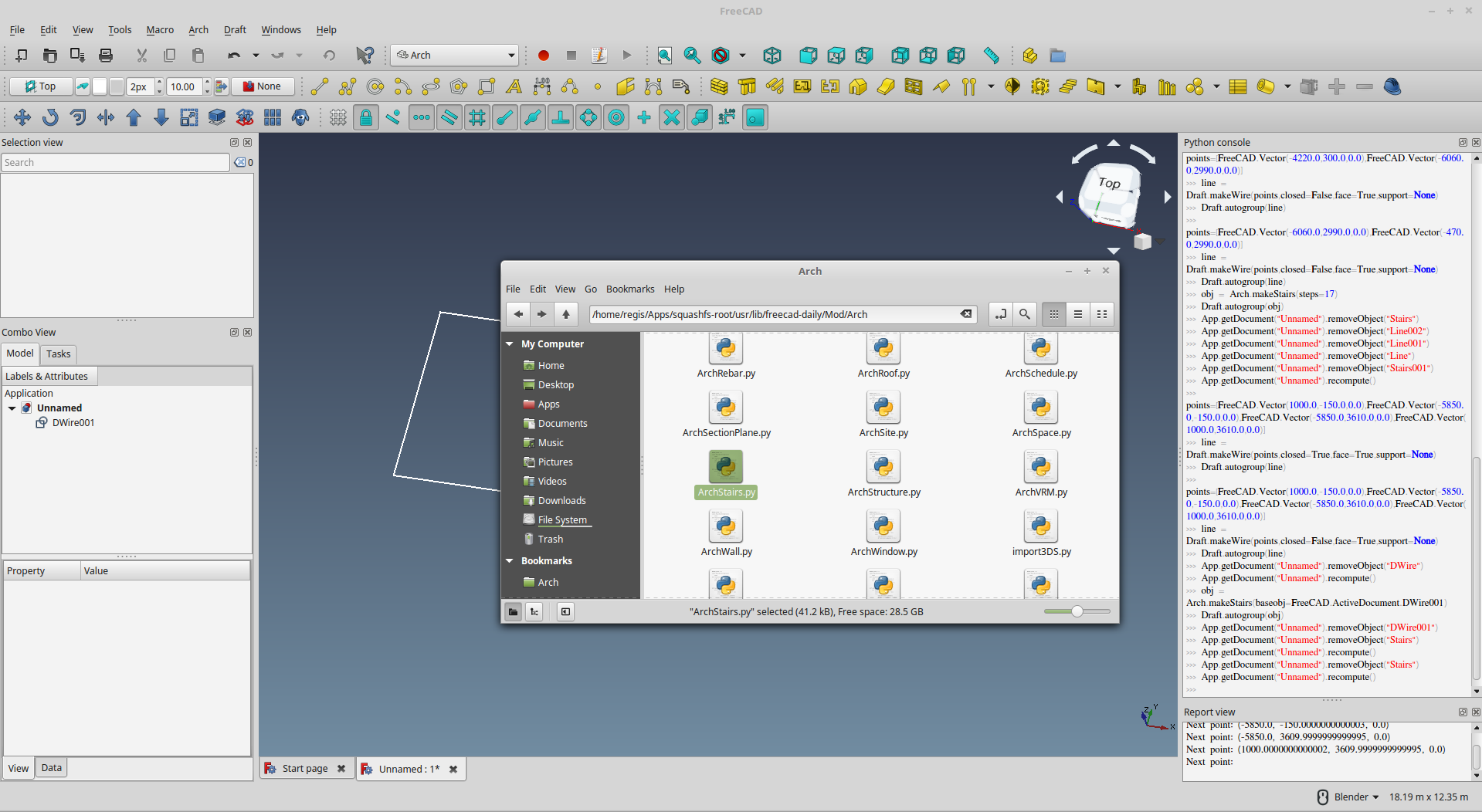Select the Draft Move tool
The width and height of the screenshot is (1482, 812).
[22, 117]
